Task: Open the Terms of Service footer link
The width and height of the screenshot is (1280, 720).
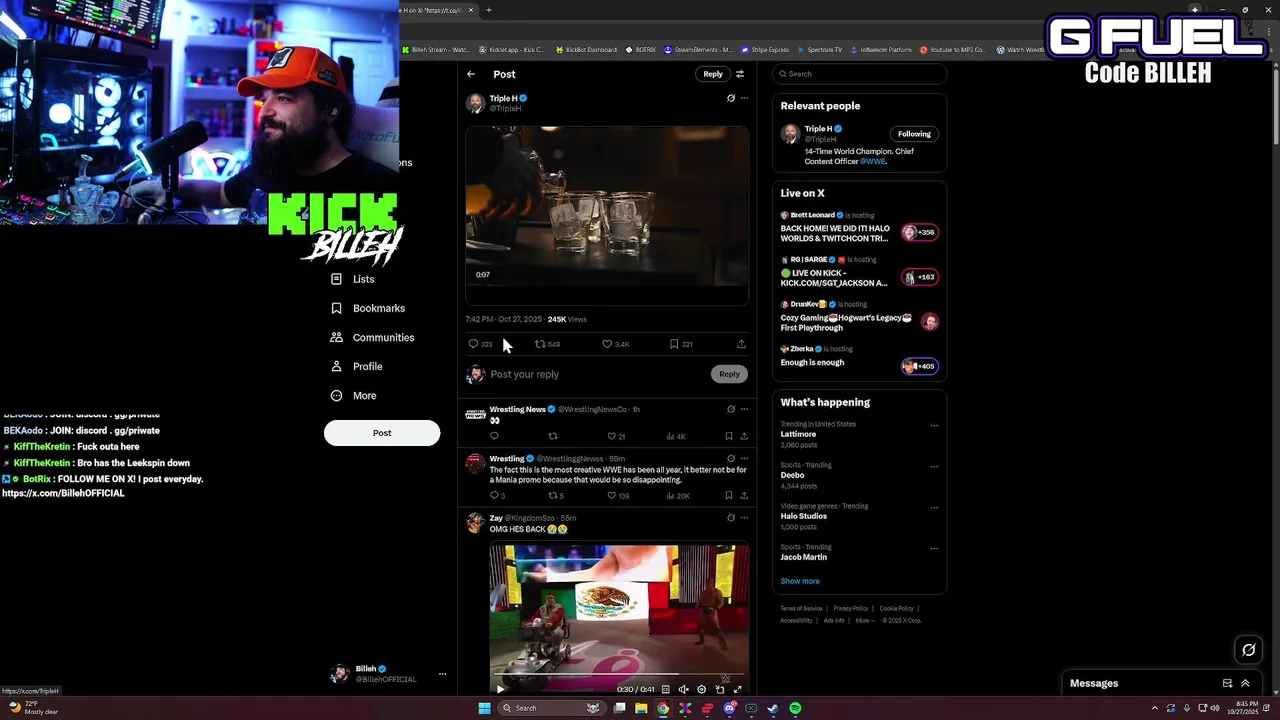Action: tap(801, 608)
